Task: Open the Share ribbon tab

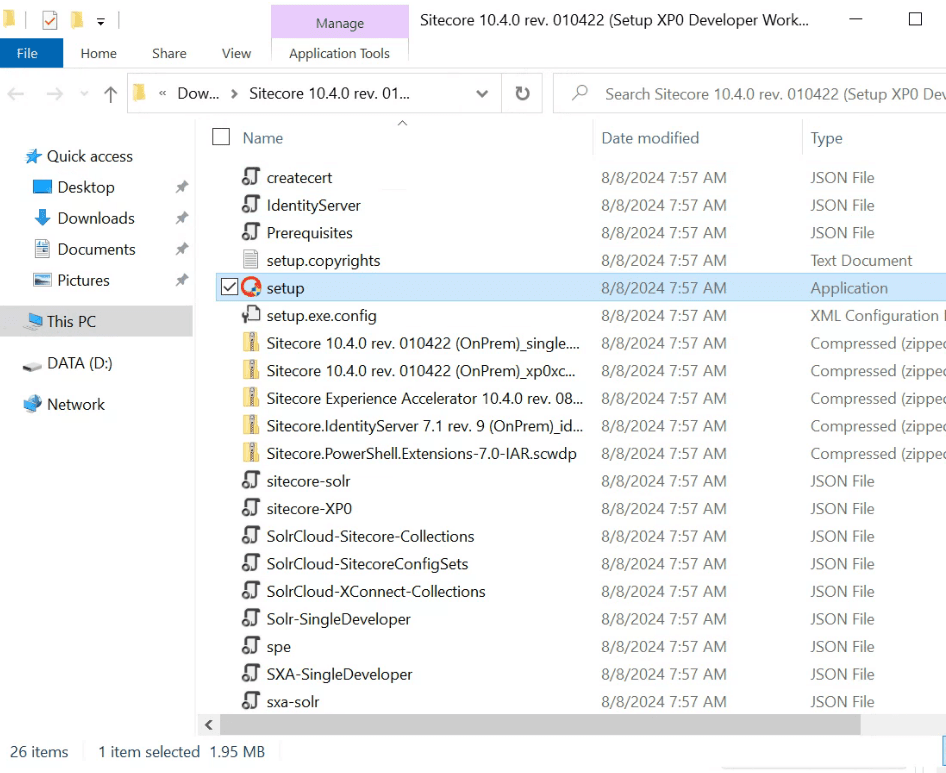Action: coord(169,53)
